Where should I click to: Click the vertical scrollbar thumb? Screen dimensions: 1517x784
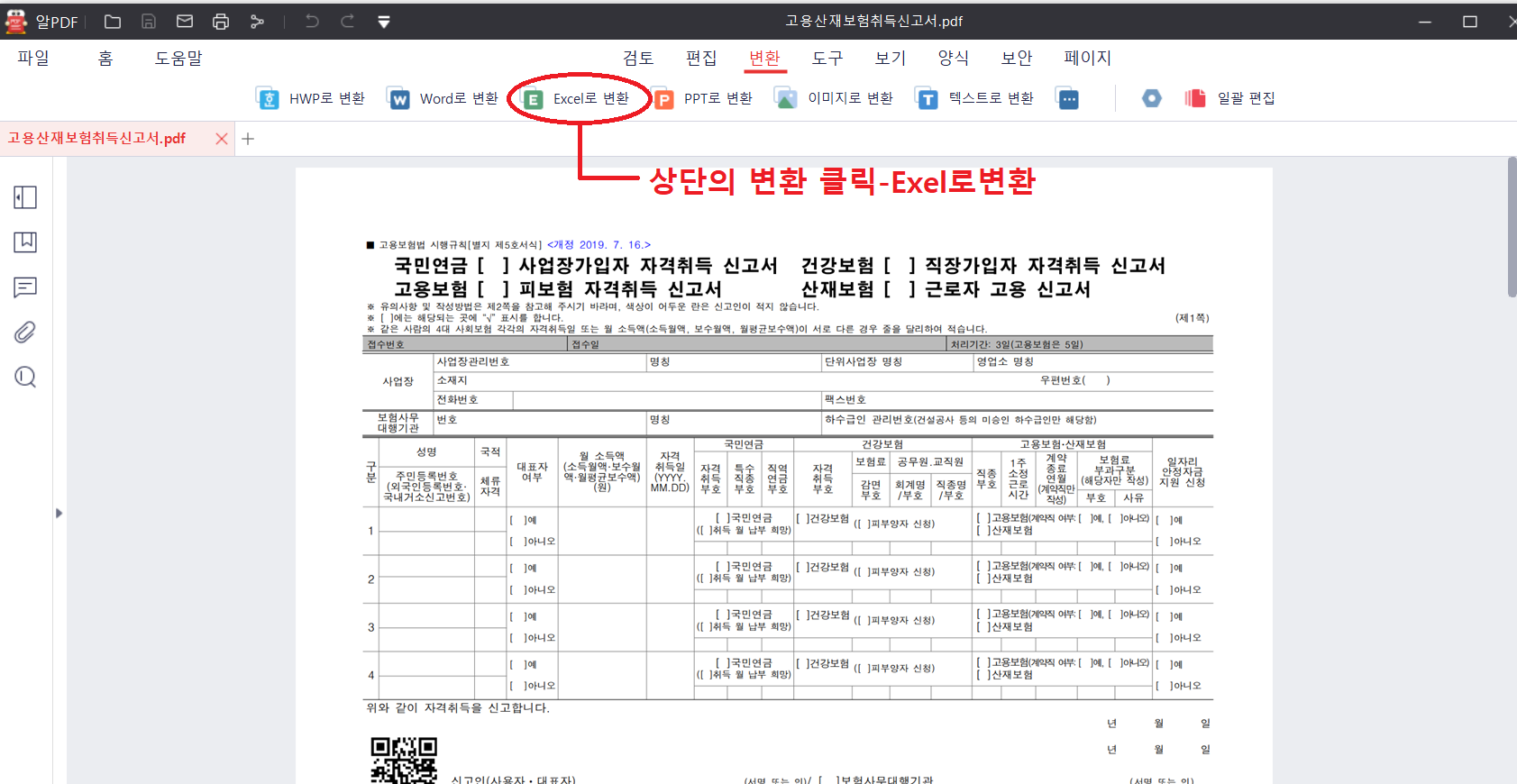pos(1512,227)
